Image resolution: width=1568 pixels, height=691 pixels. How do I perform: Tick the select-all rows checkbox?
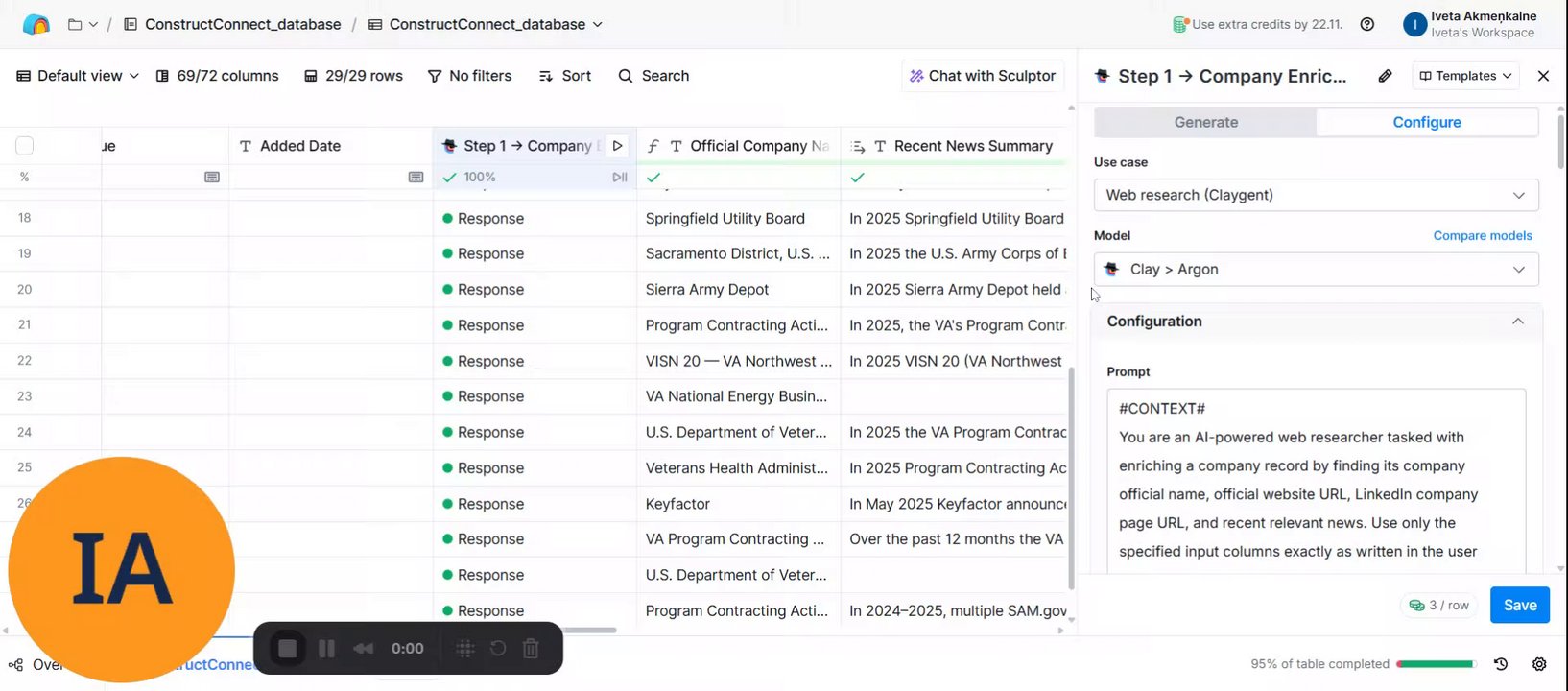tap(25, 146)
